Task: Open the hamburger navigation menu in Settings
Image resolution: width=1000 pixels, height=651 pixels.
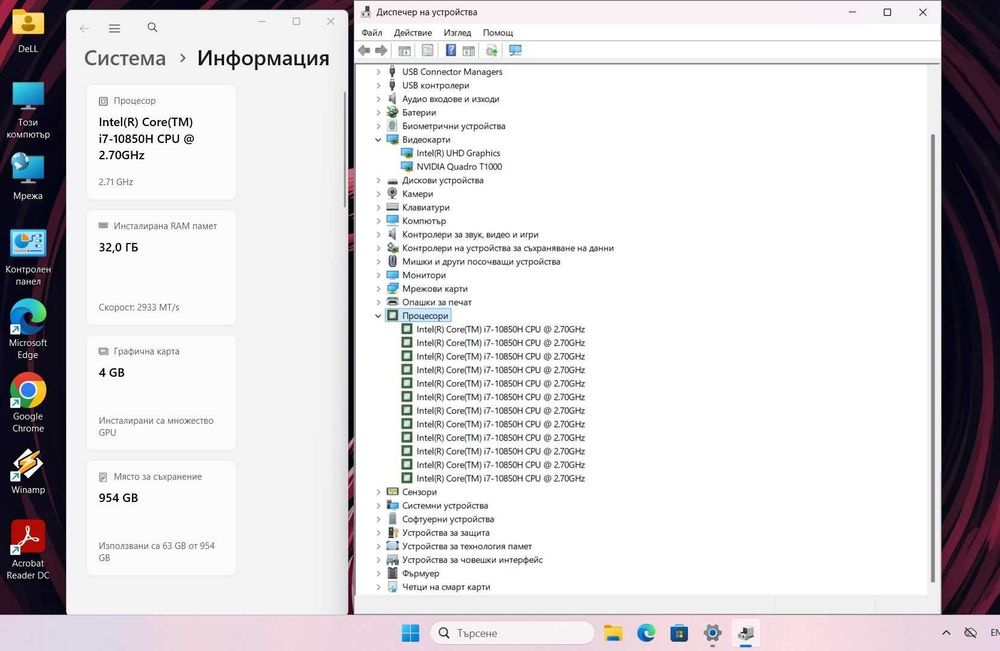Action: 114,28
